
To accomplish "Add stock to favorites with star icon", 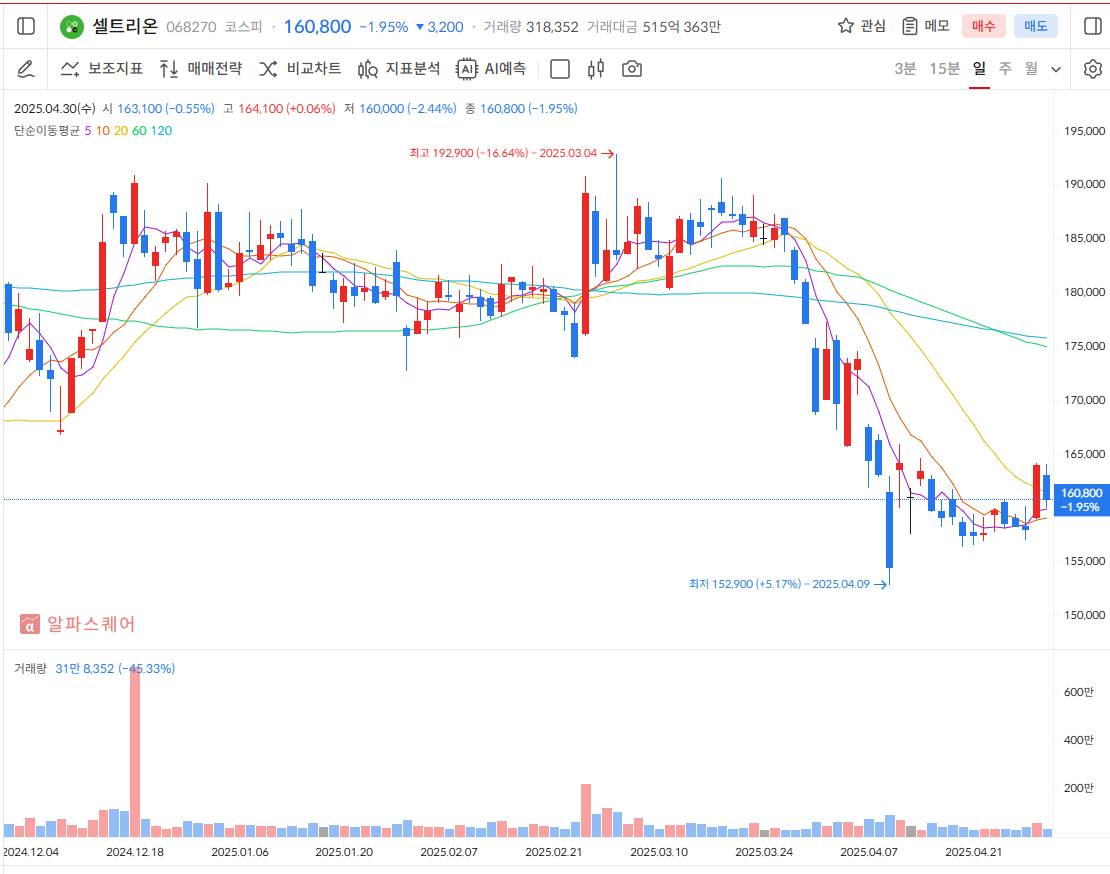I will [845, 26].
